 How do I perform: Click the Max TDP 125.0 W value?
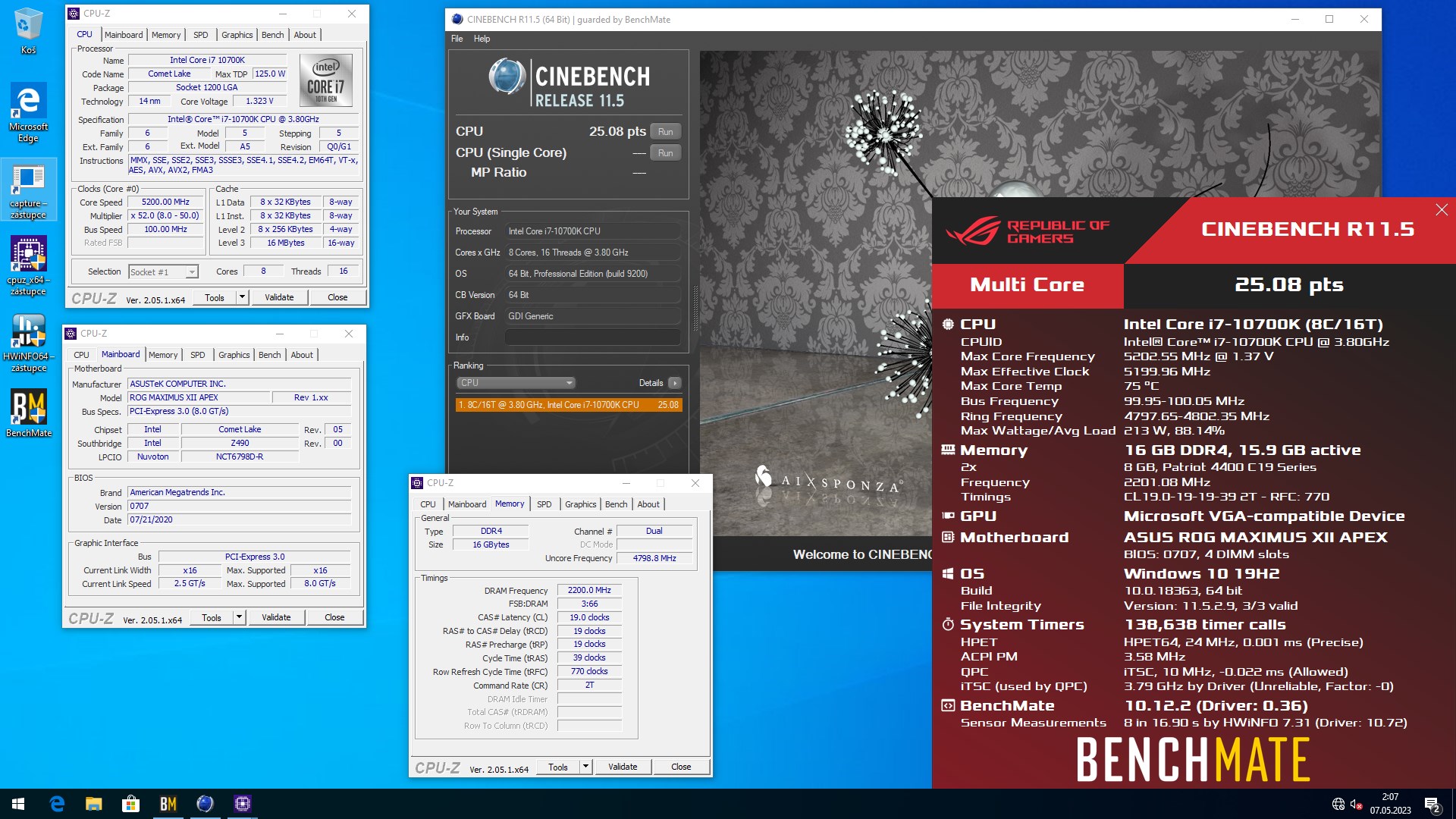(270, 74)
